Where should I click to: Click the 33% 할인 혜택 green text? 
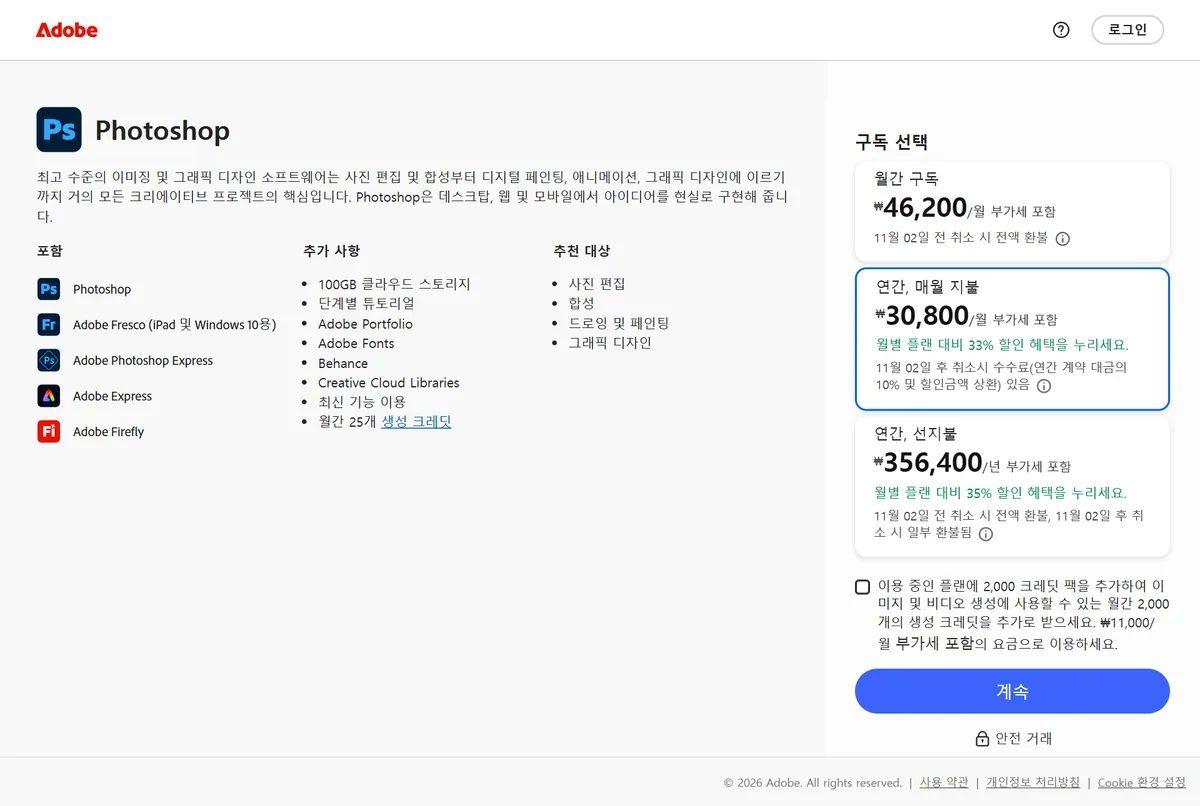1003,345
